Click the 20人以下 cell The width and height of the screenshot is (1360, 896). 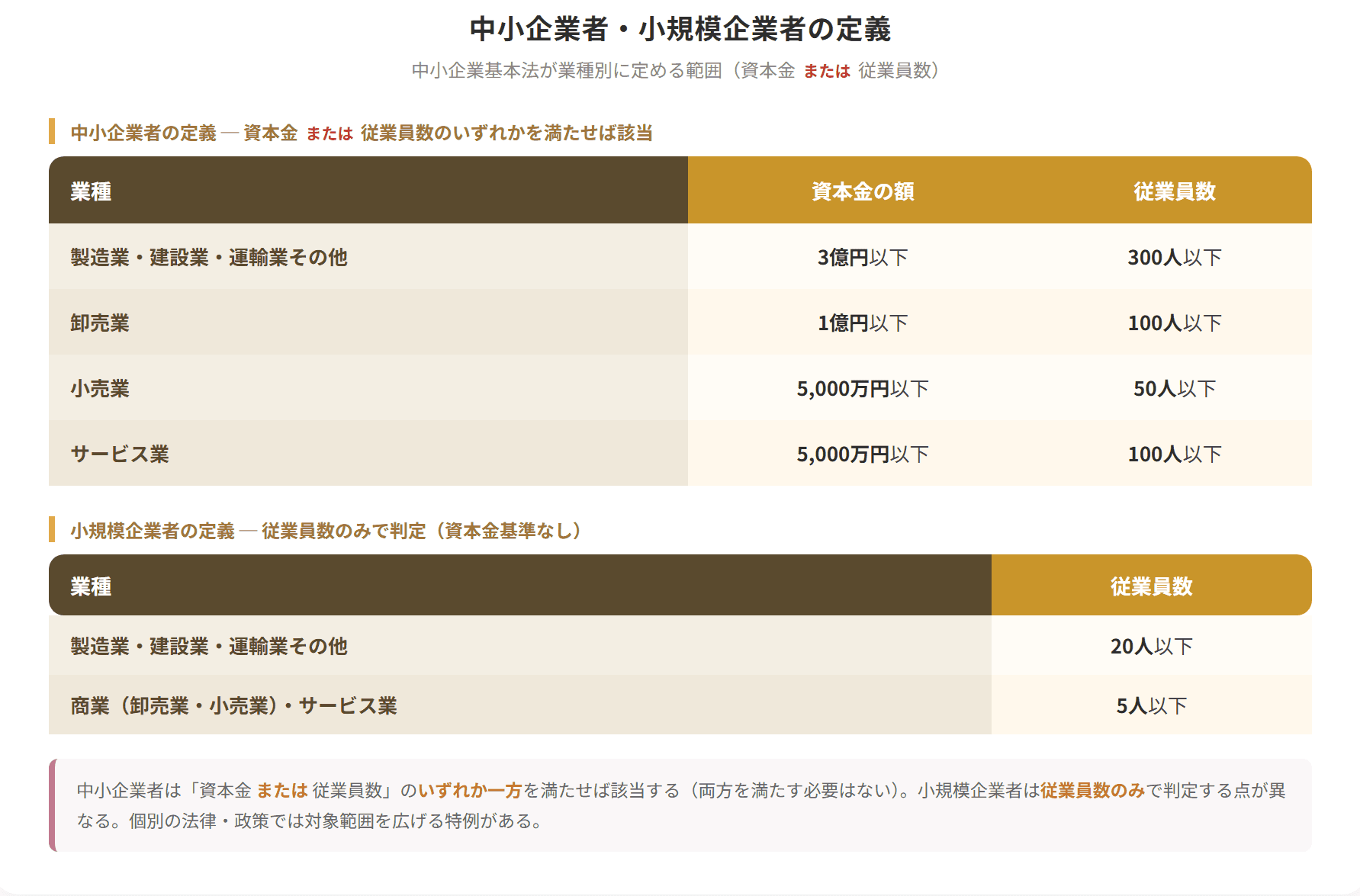(x=1152, y=646)
